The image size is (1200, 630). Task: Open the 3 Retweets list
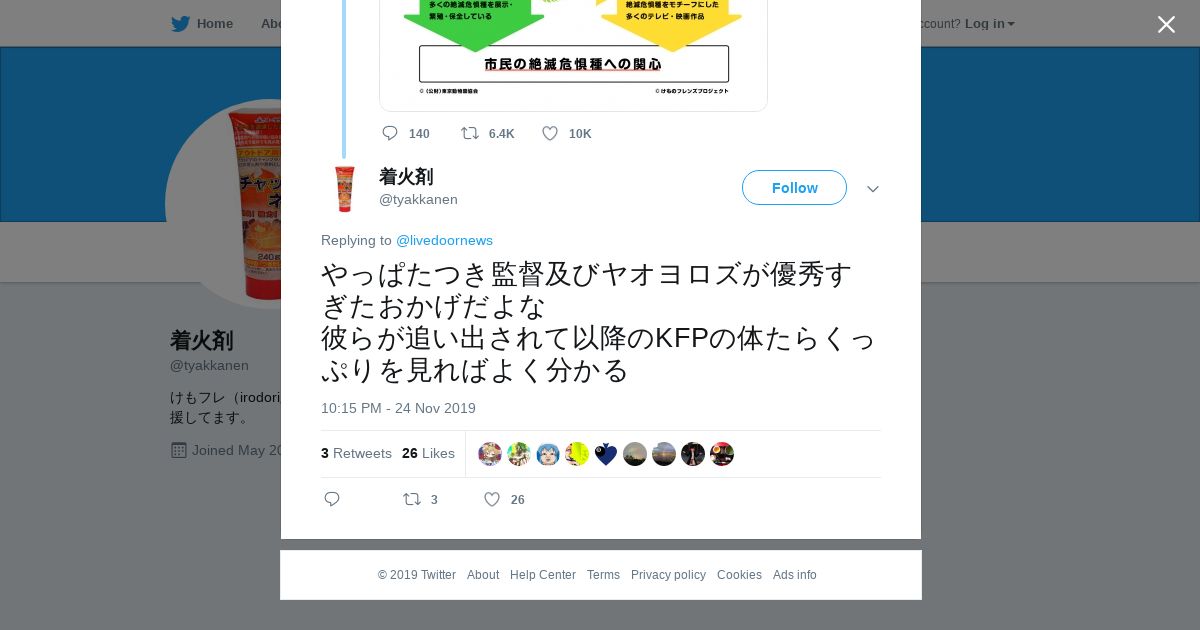tap(356, 453)
